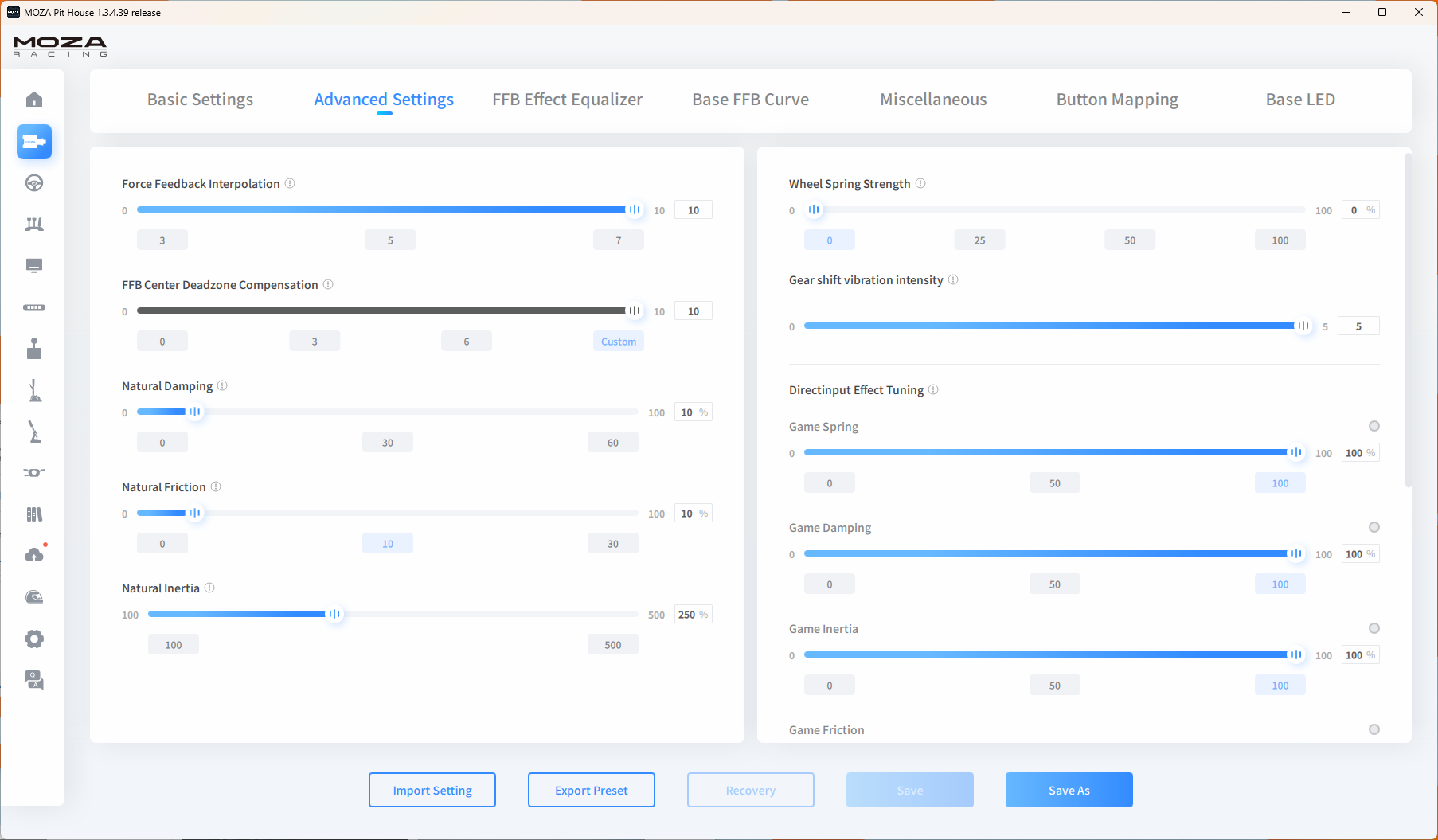Open the Home page in sidebar
This screenshot has height=840, width=1438.
34,100
